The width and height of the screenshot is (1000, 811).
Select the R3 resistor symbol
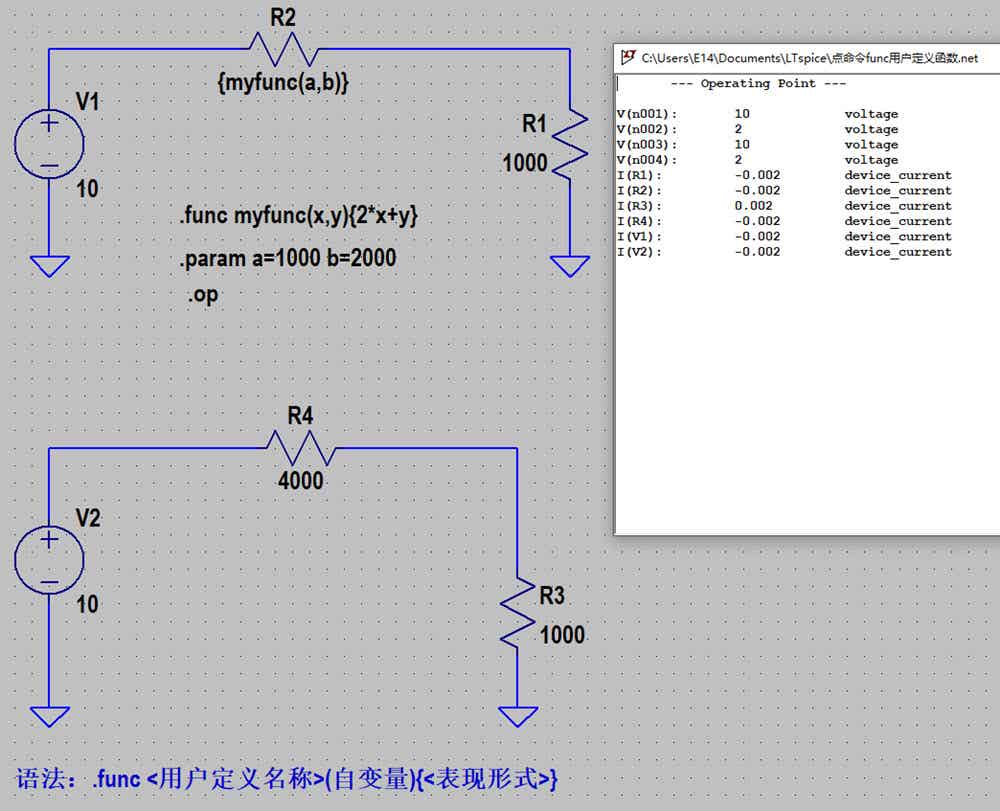517,613
